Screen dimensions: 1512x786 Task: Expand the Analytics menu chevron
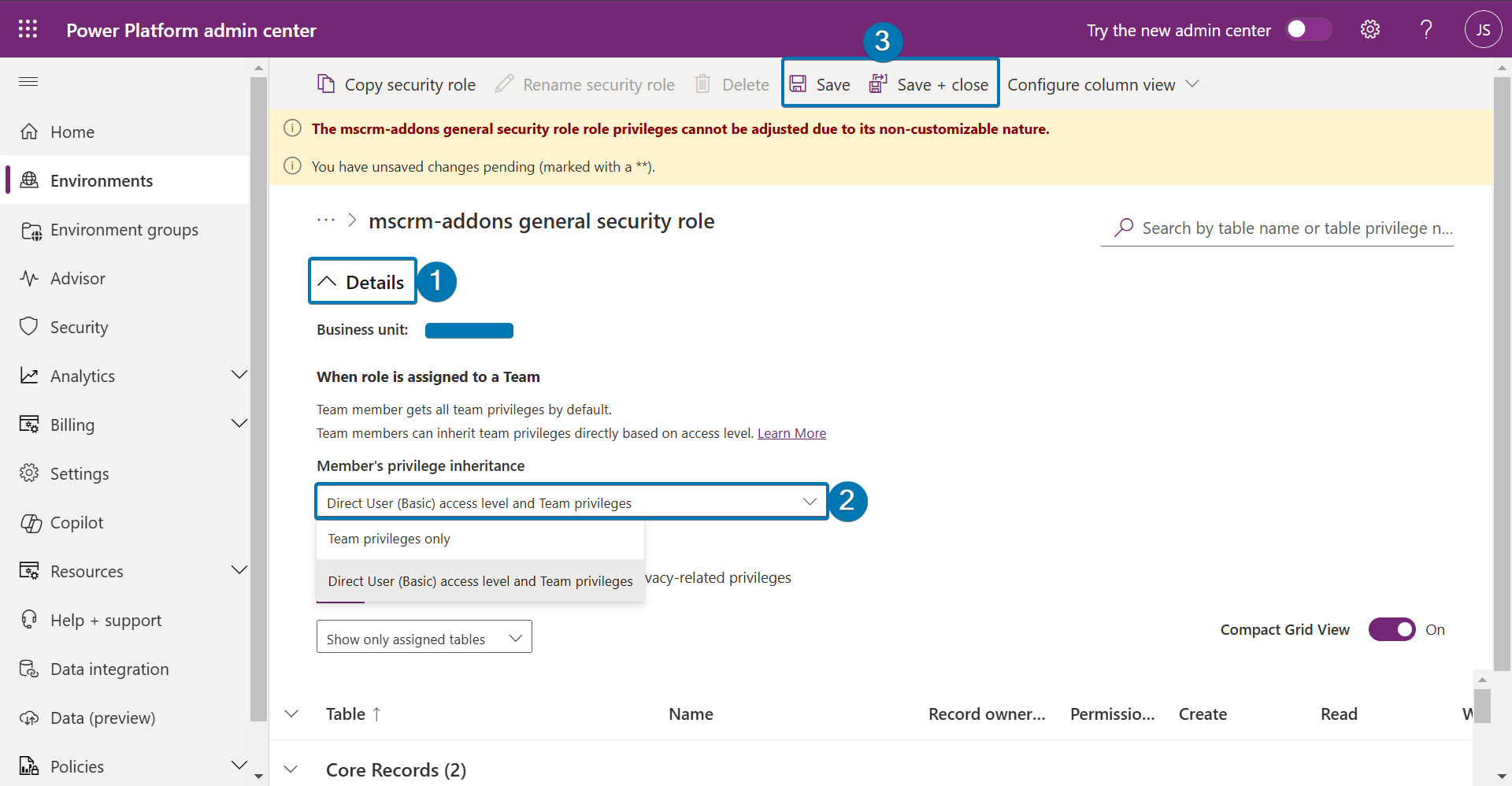[239, 375]
